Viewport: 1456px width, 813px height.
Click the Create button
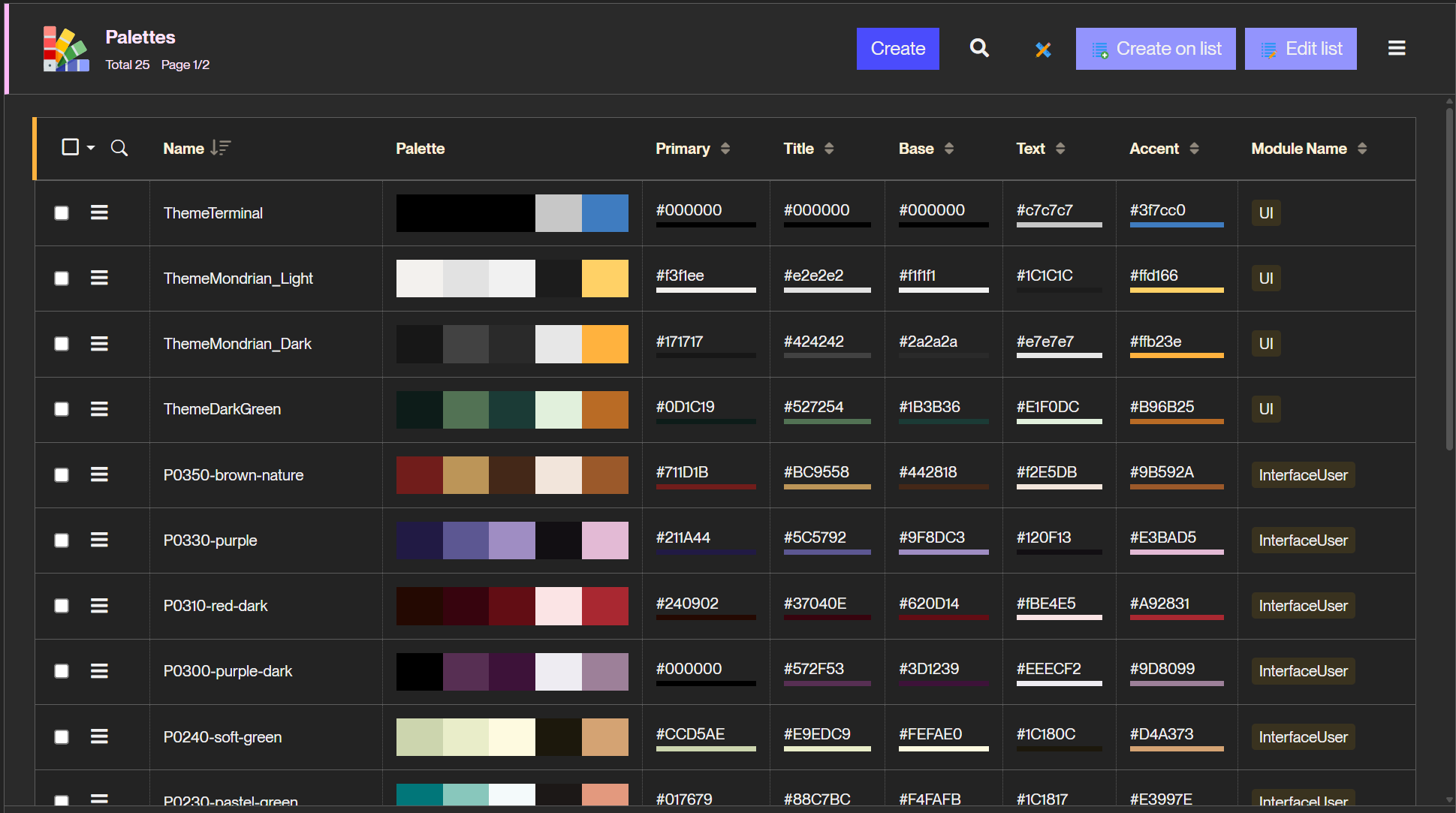point(897,49)
